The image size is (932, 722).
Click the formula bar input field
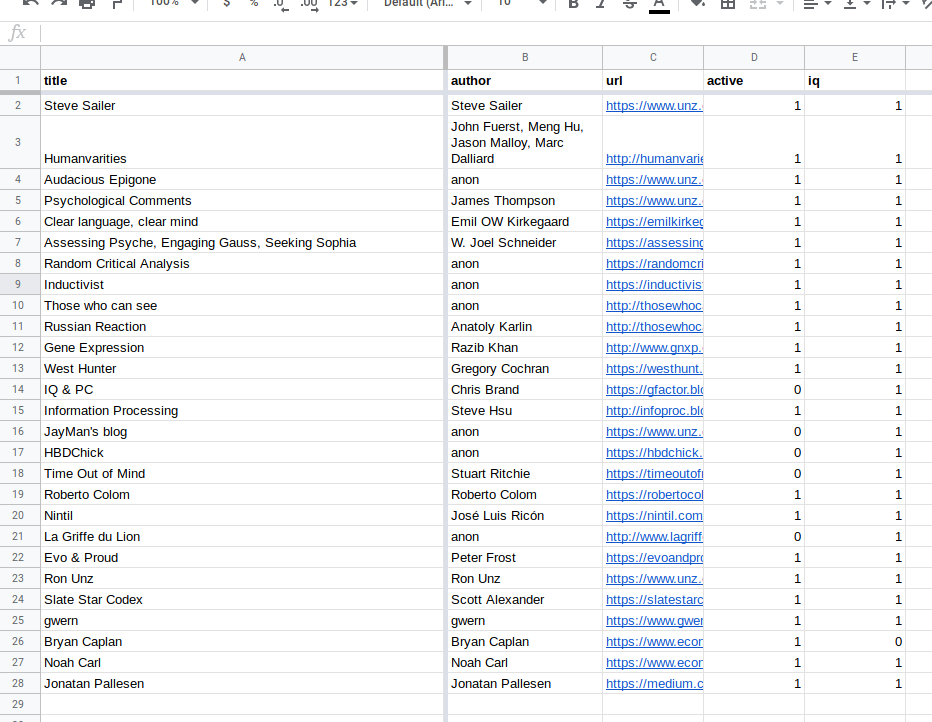pos(484,33)
